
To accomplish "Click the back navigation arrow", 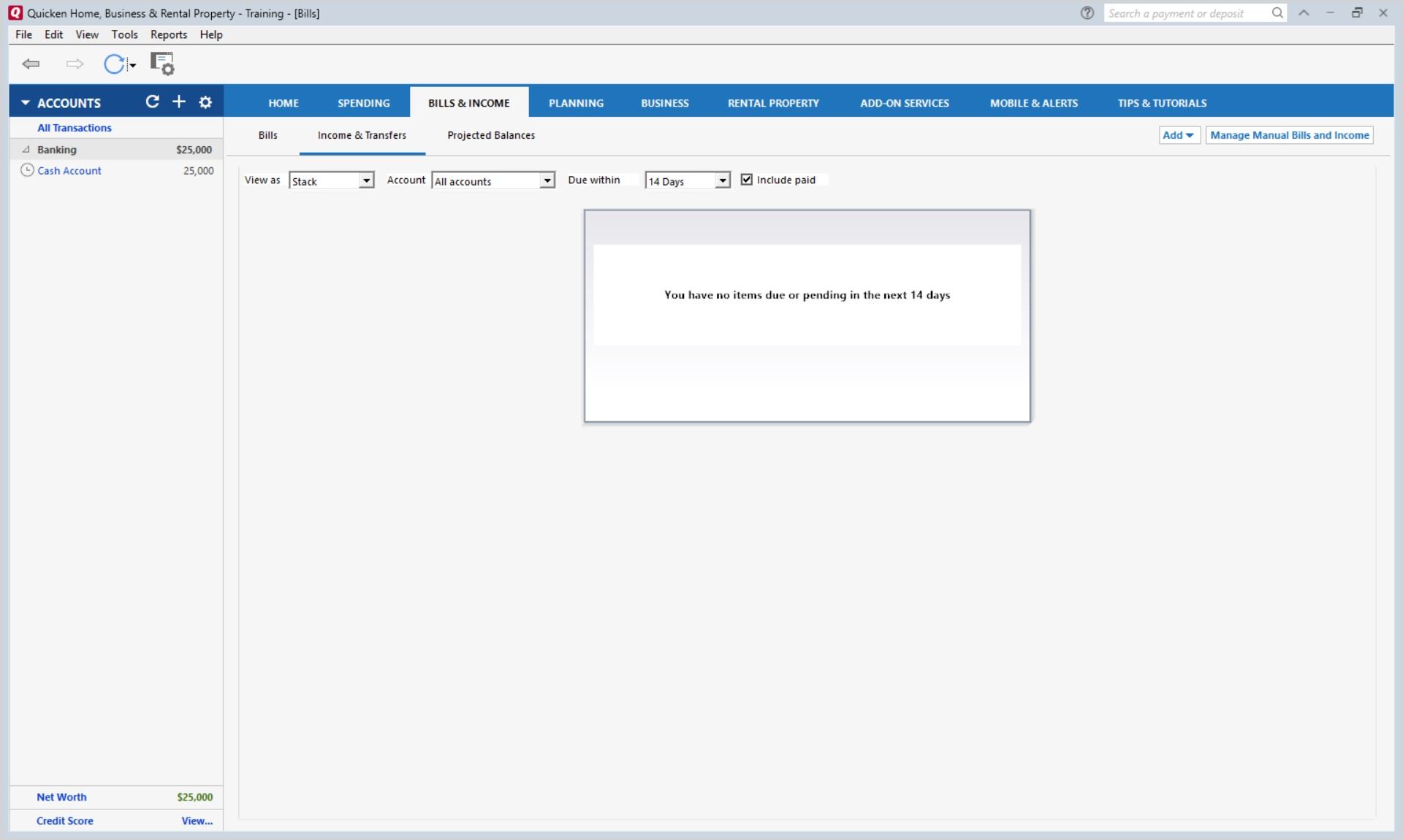I will point(31,64).
